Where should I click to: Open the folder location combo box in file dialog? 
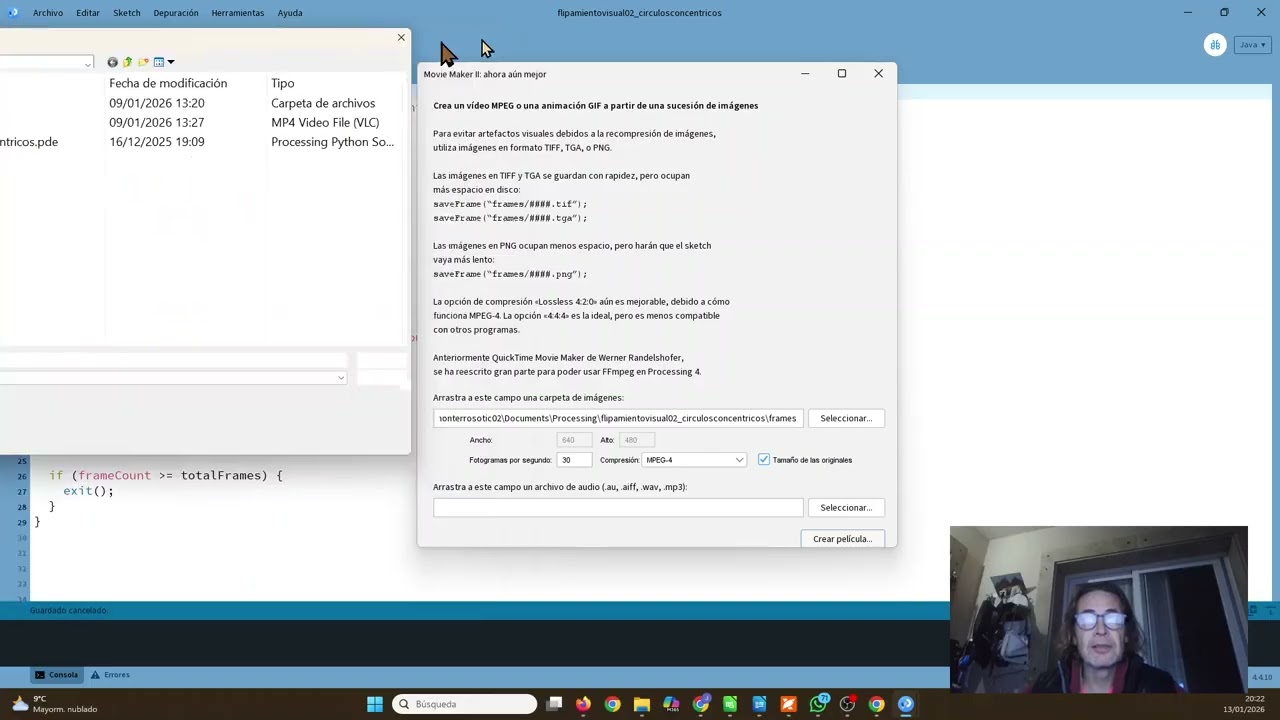click(x=47, y=63)
